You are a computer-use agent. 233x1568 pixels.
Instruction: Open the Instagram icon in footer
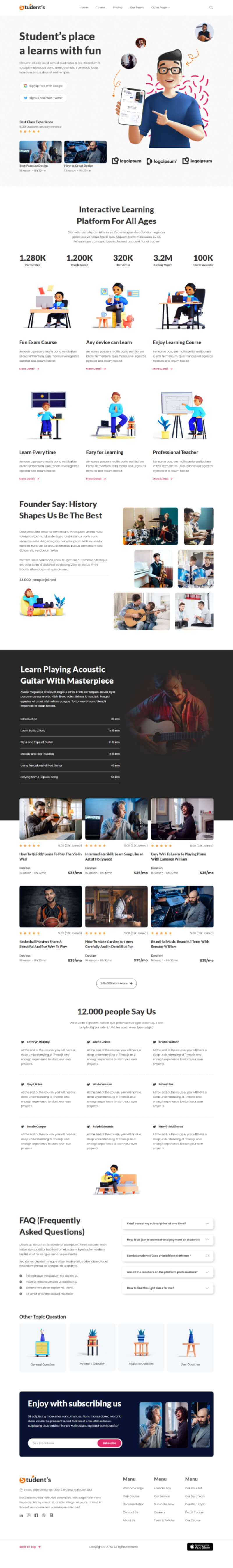coord(28,1515)
